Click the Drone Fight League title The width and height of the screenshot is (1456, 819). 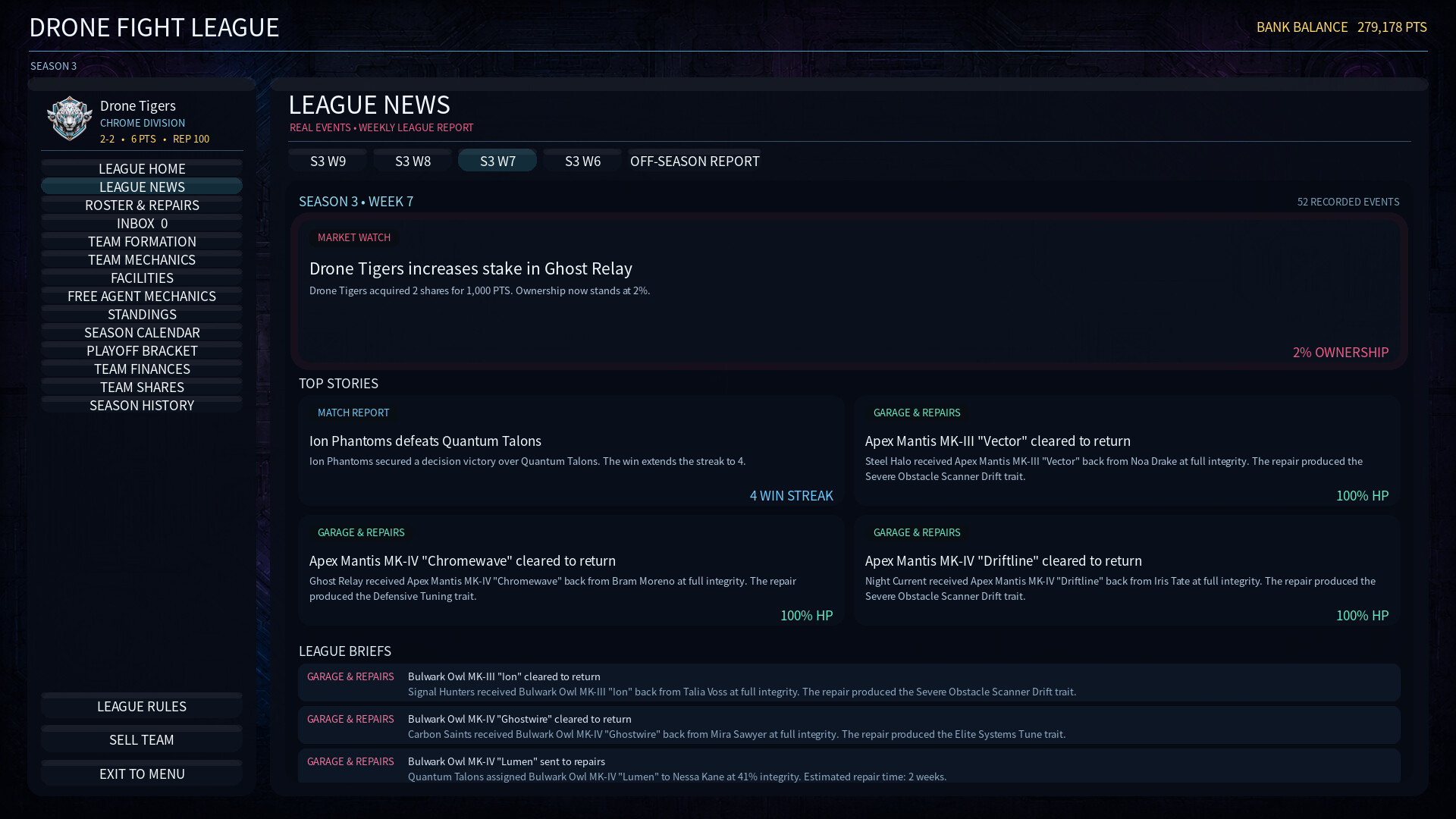154,27
